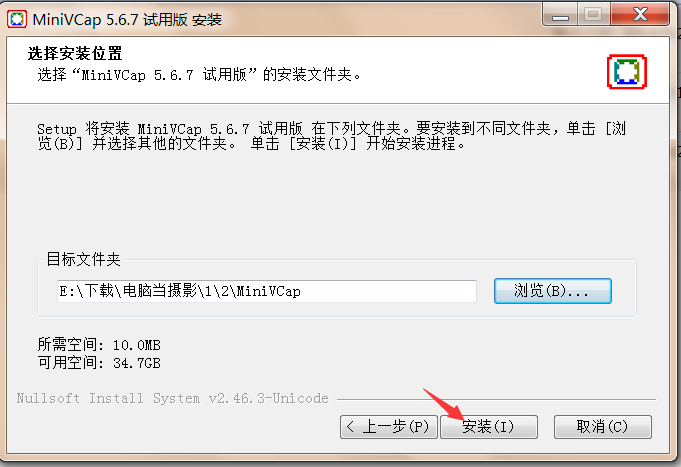This screenshot has width=681, height=467.
Task: Cancel setup using the 取消(C) button
Action: pyautogui.click(x=602, y=427)
